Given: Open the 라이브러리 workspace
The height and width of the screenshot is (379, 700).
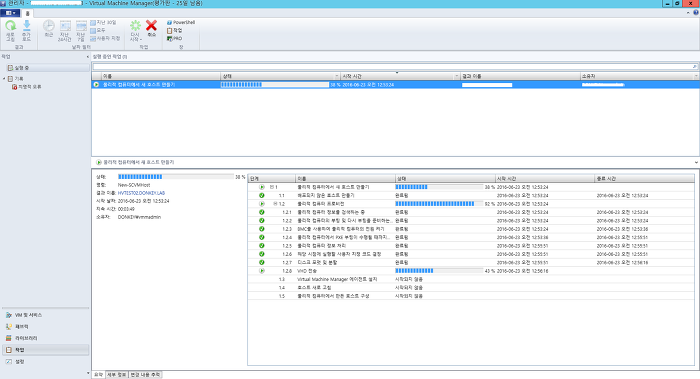Looking at the screenshot, I should [46, 338].
